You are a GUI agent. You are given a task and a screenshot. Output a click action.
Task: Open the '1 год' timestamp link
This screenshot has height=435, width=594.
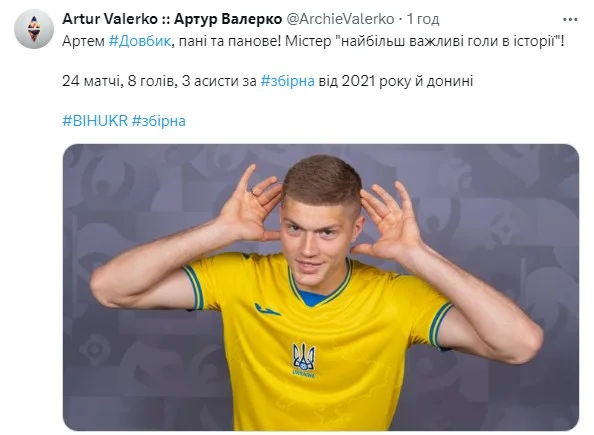(423, 19)
